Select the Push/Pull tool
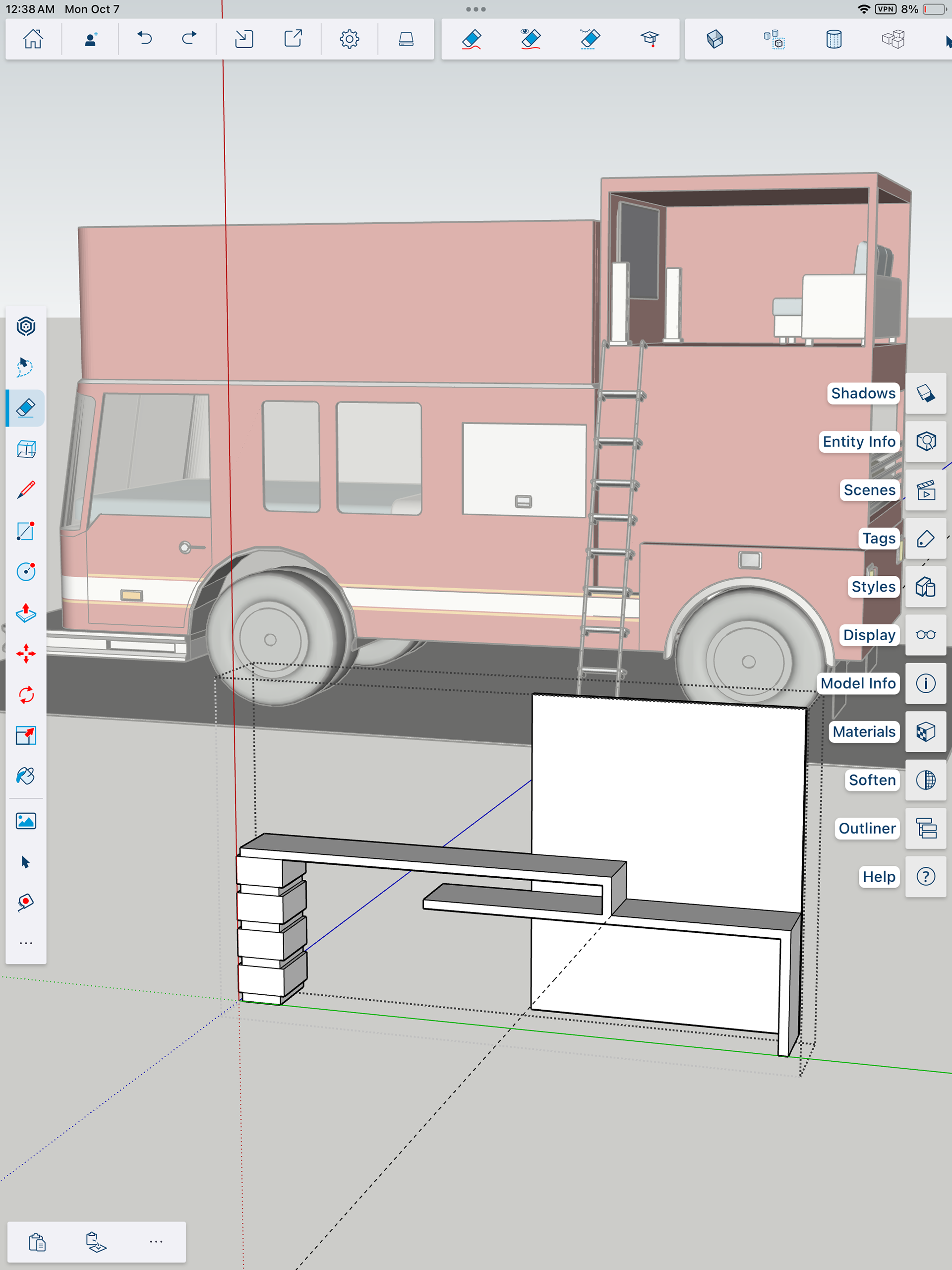Screen dimensions: 952x1270 point(26,613)
